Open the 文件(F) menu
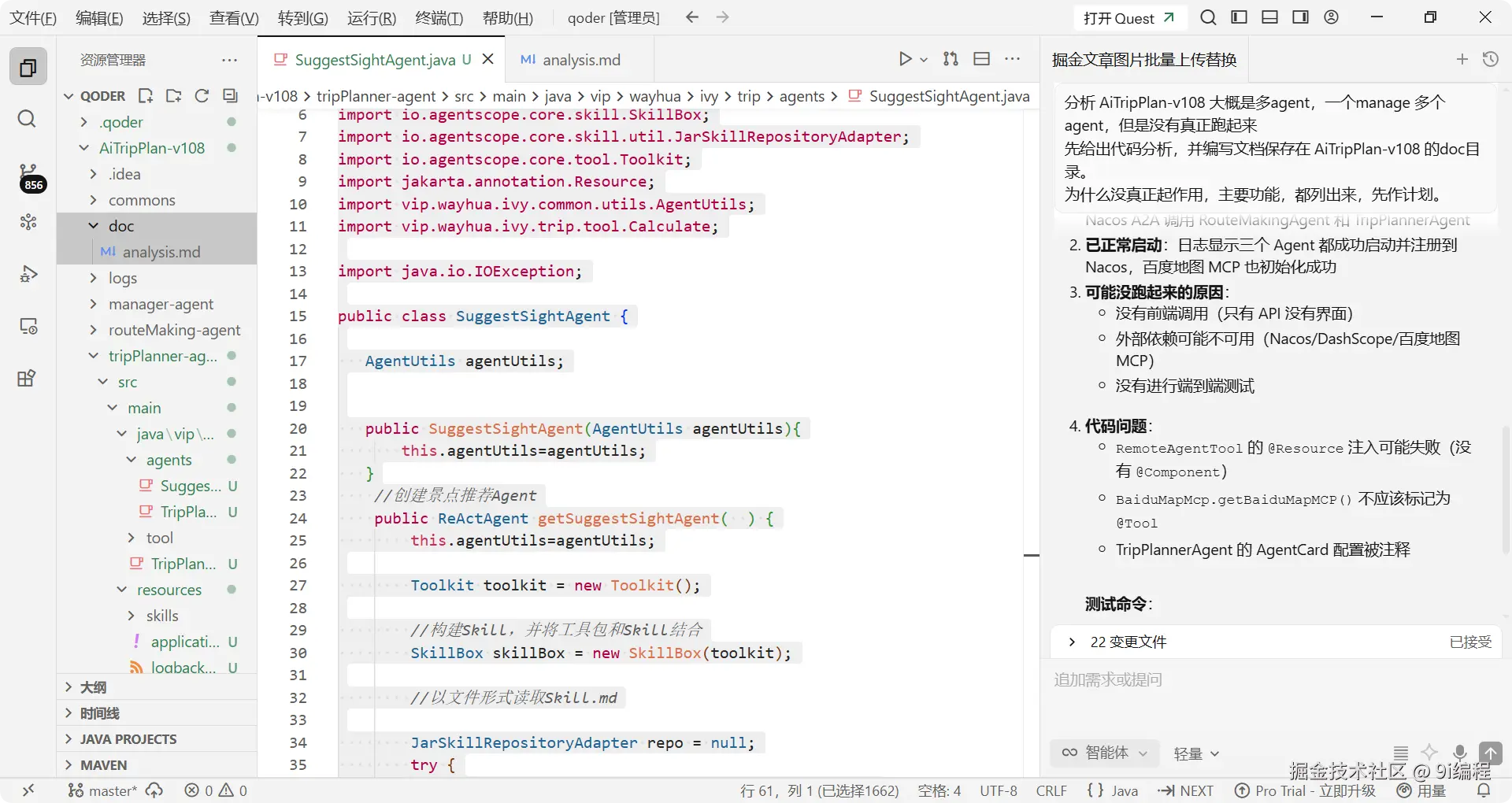The image size is (1512, 803). point(32,18)
